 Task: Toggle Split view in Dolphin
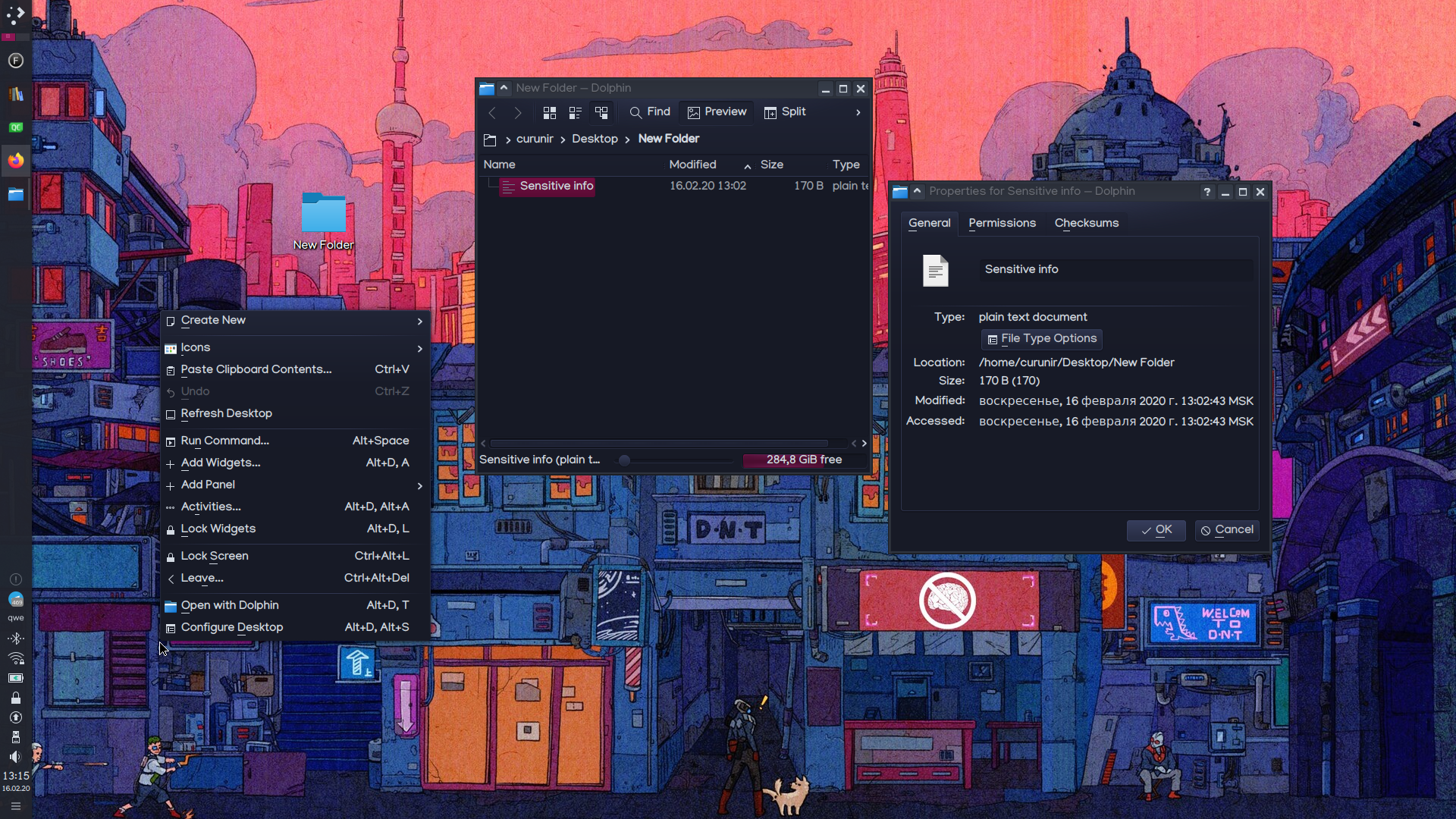pyautogui.click(x=785, y=112)
